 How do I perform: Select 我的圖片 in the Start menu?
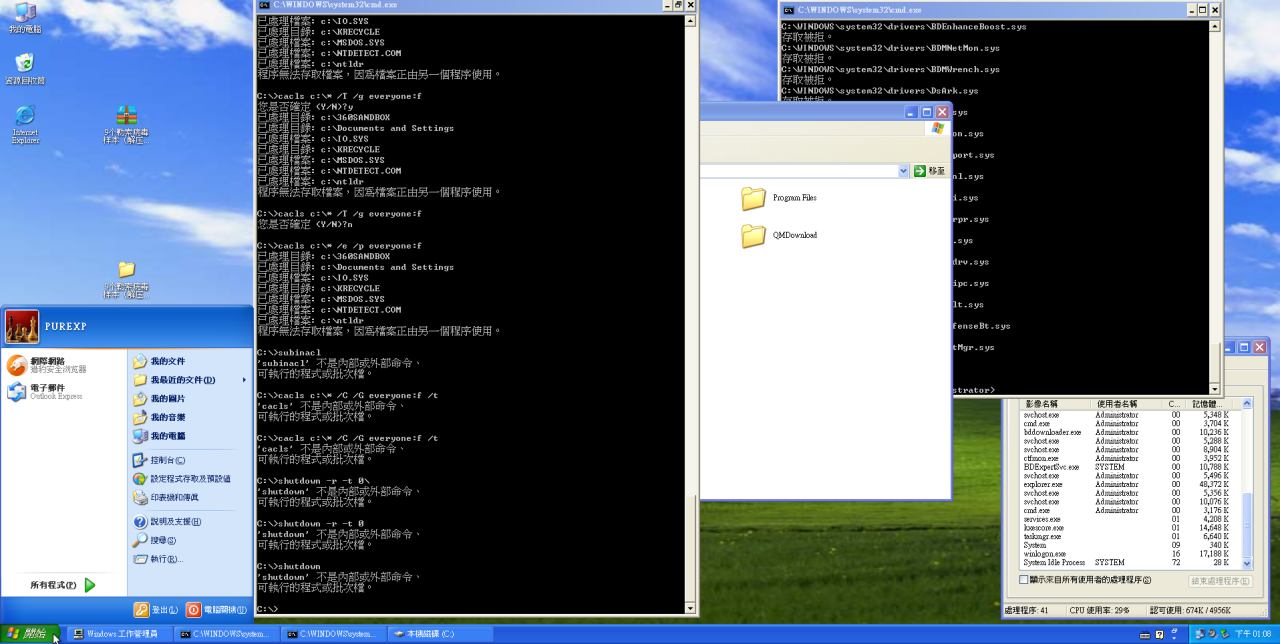(167, 399)
